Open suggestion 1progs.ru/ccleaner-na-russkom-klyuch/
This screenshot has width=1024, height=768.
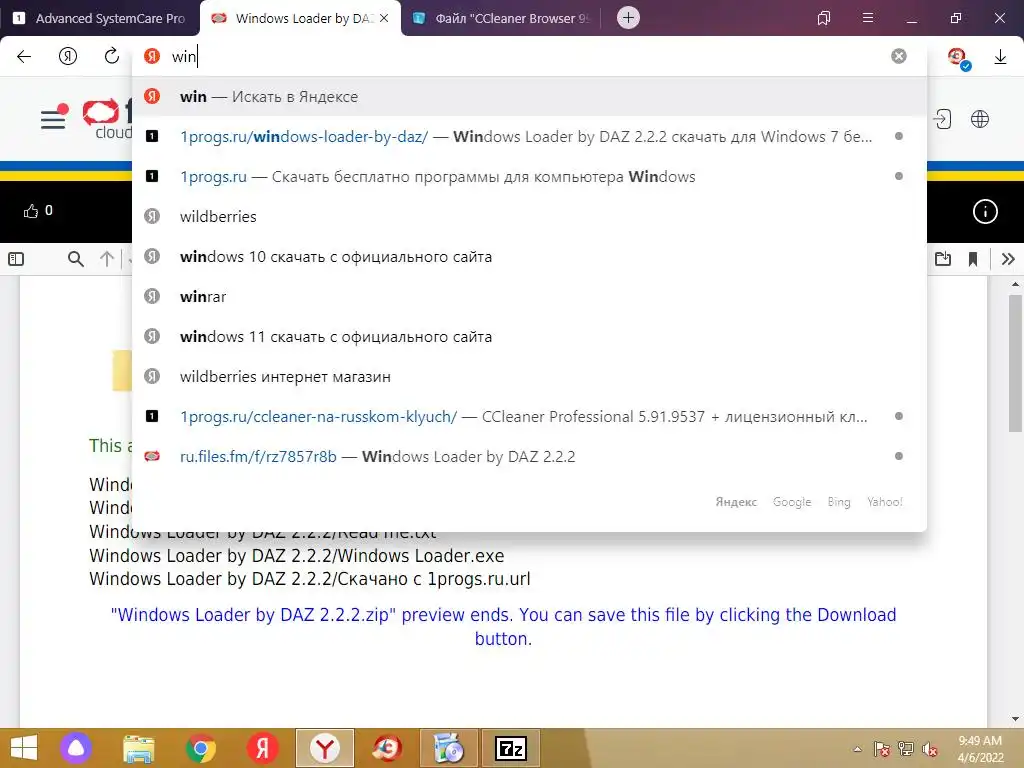pyautogui.click(x=529, y=417)
